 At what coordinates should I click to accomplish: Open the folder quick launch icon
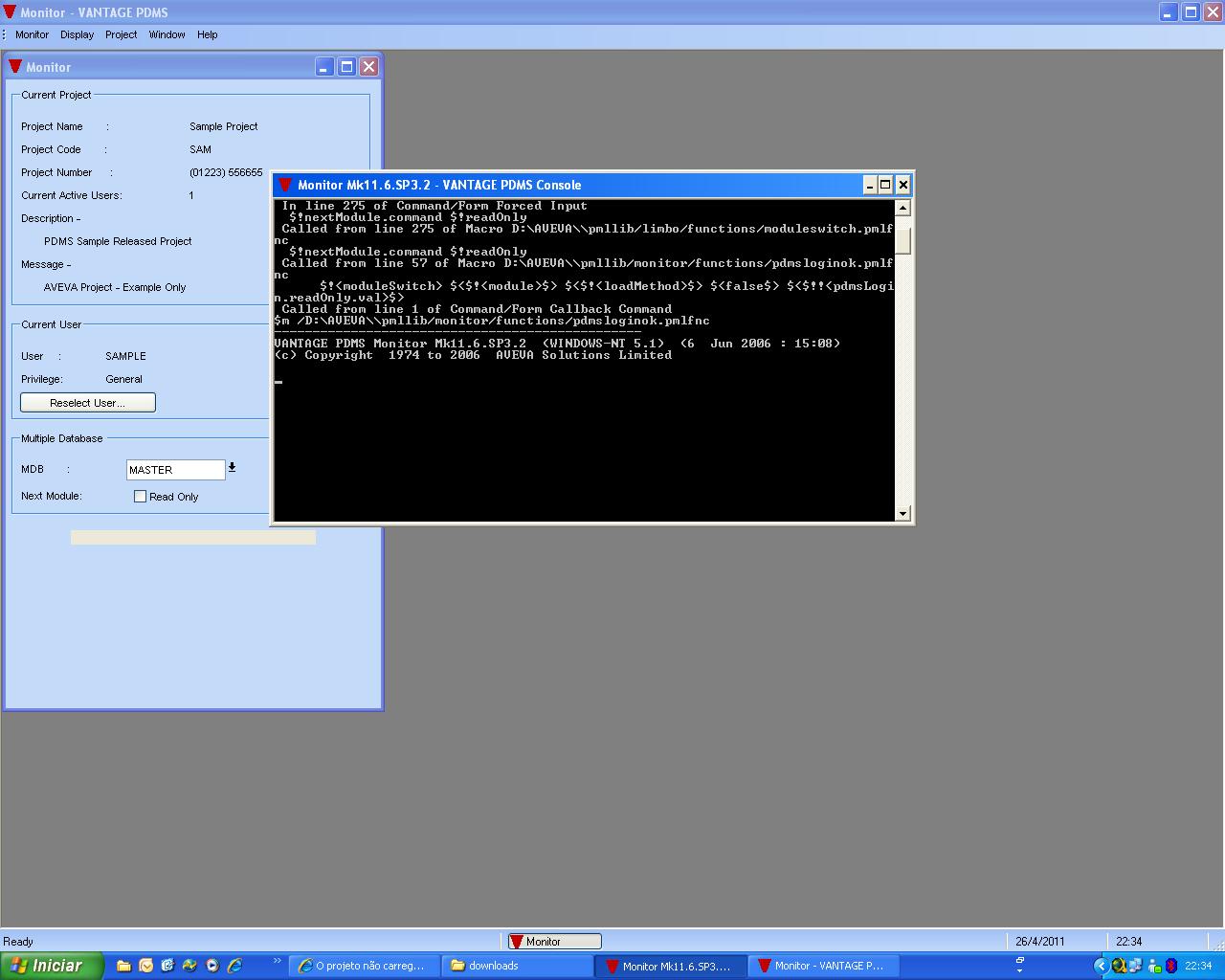(x=123, y=966)
